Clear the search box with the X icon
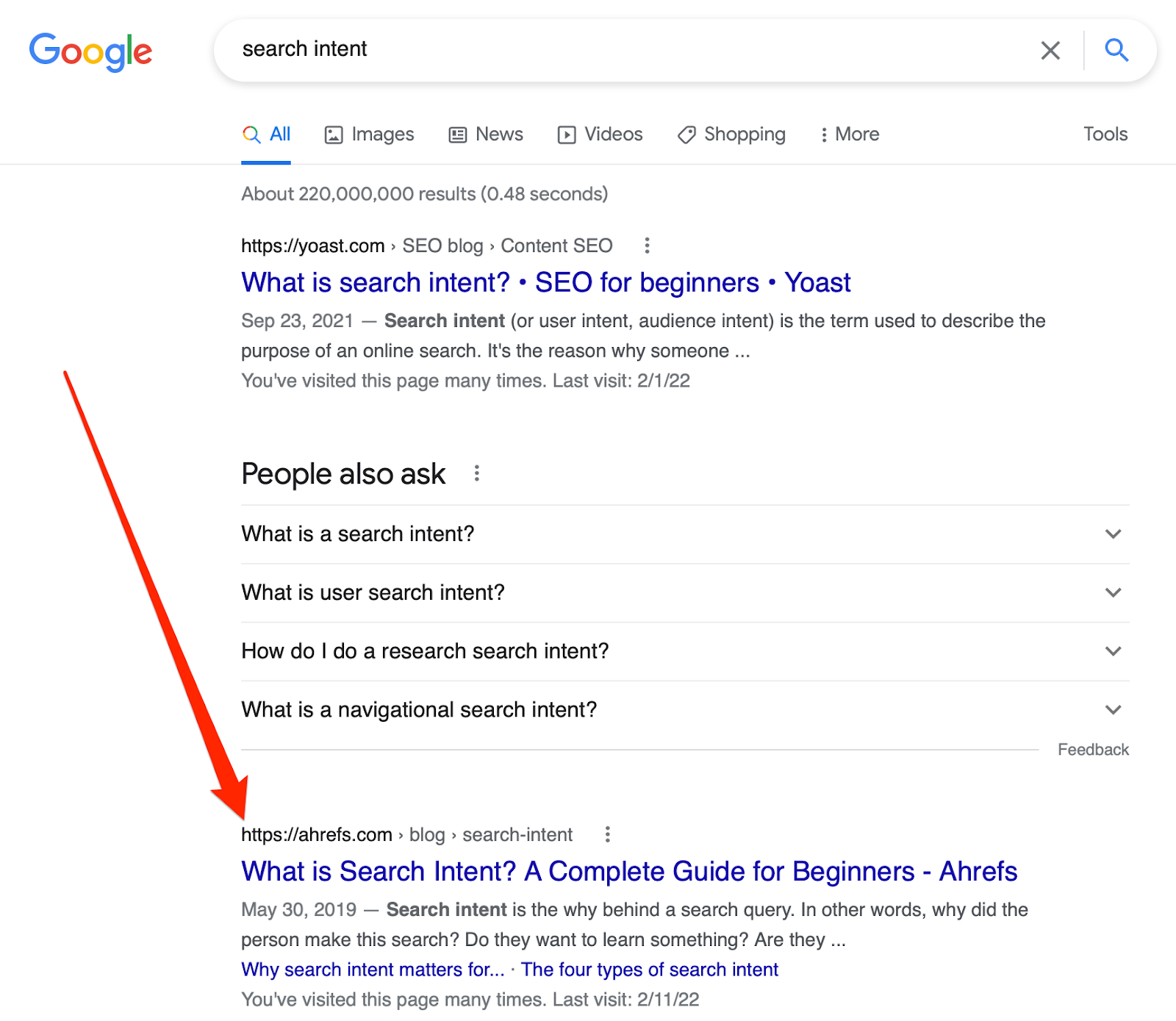This screenshot has height=1021, width=1176. 1050,50
